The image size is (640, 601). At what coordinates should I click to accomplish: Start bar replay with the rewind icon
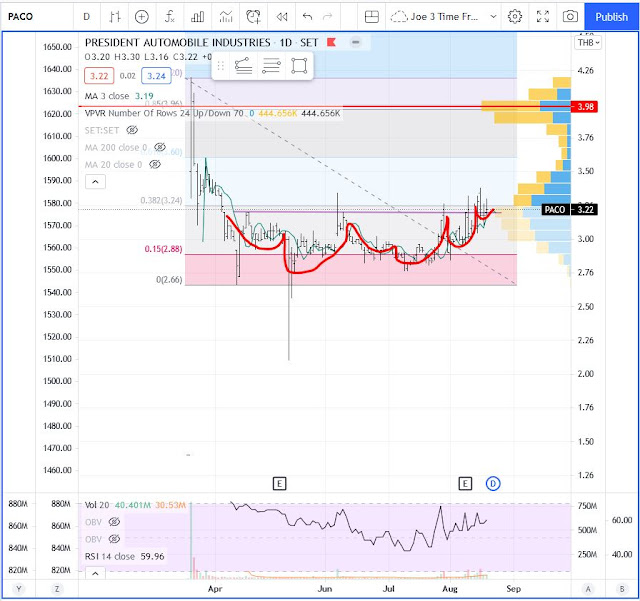282,17
